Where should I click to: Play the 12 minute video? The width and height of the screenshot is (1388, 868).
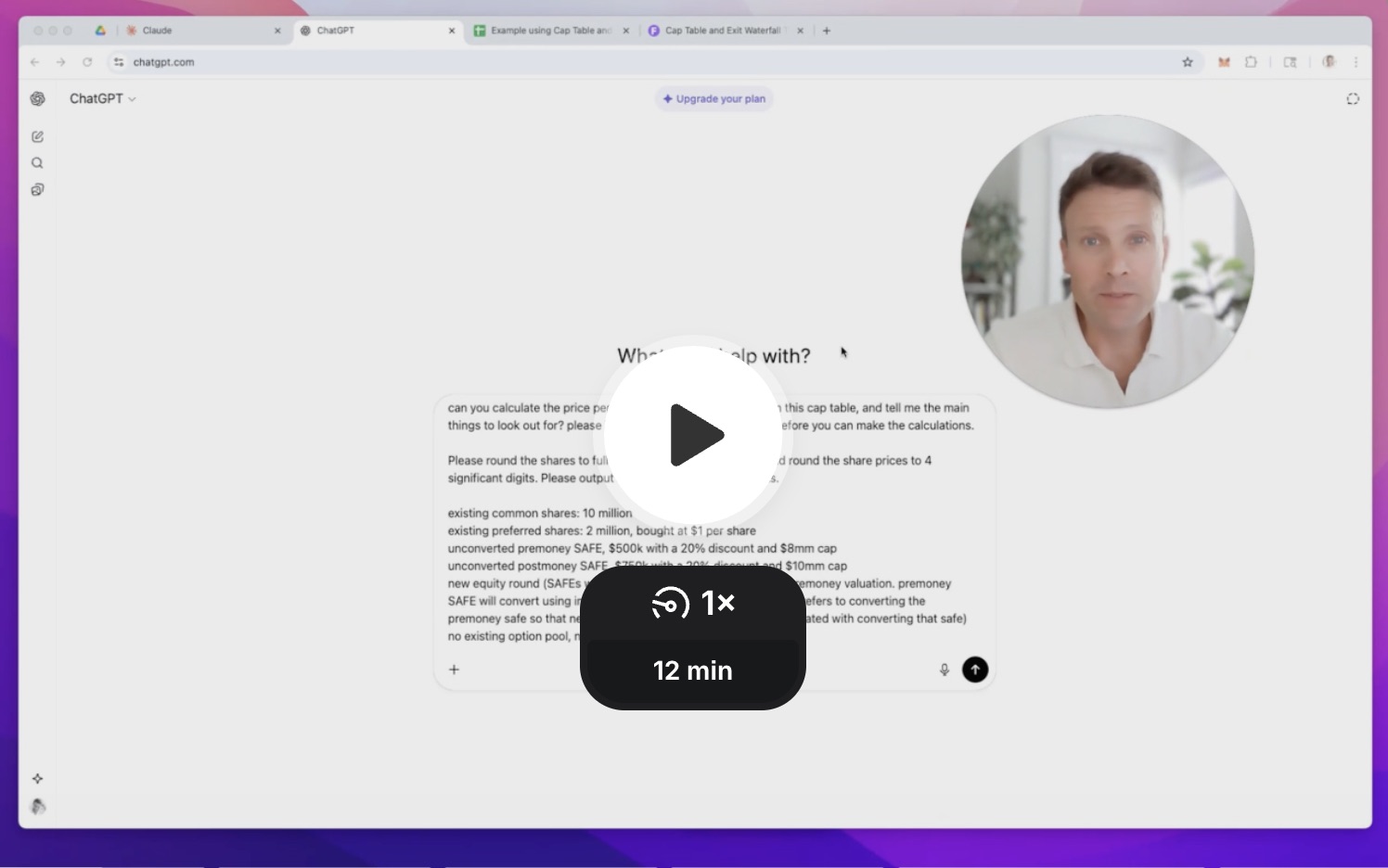[693, 434]
